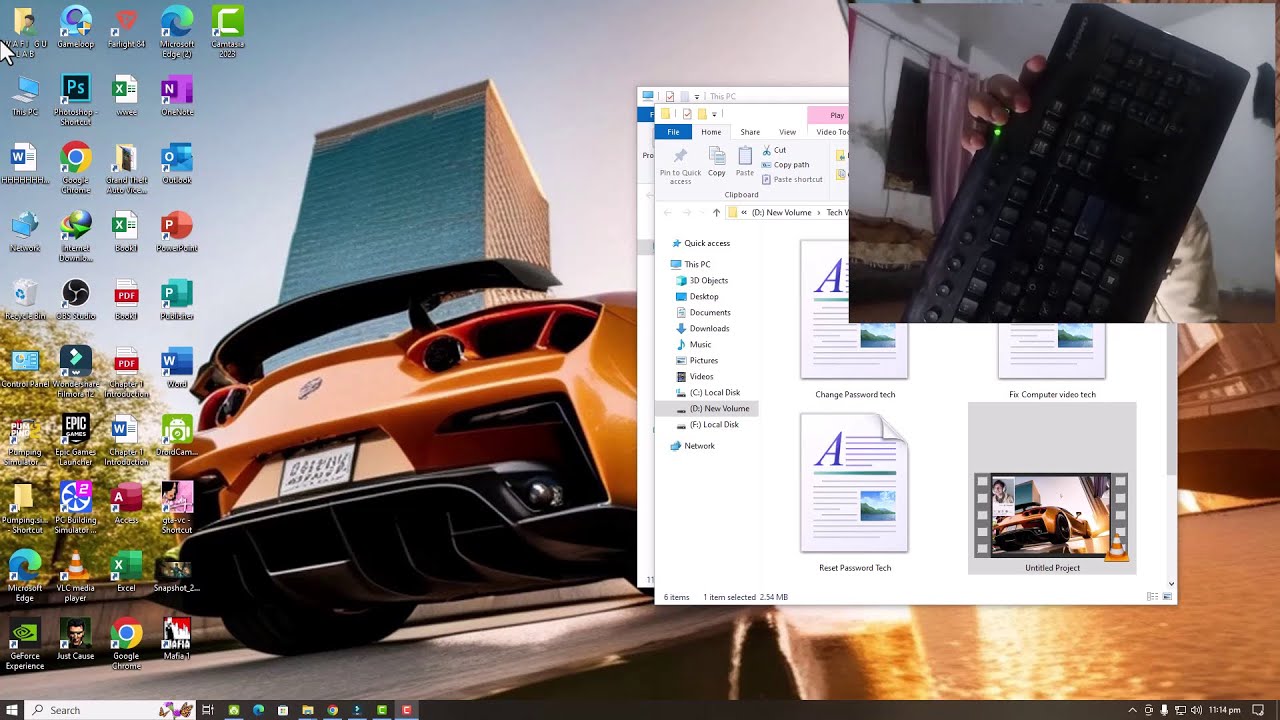The width and height of the screenshot is (1280, 720).
Task: Click the Windows Start button
Action: point(12,710)
